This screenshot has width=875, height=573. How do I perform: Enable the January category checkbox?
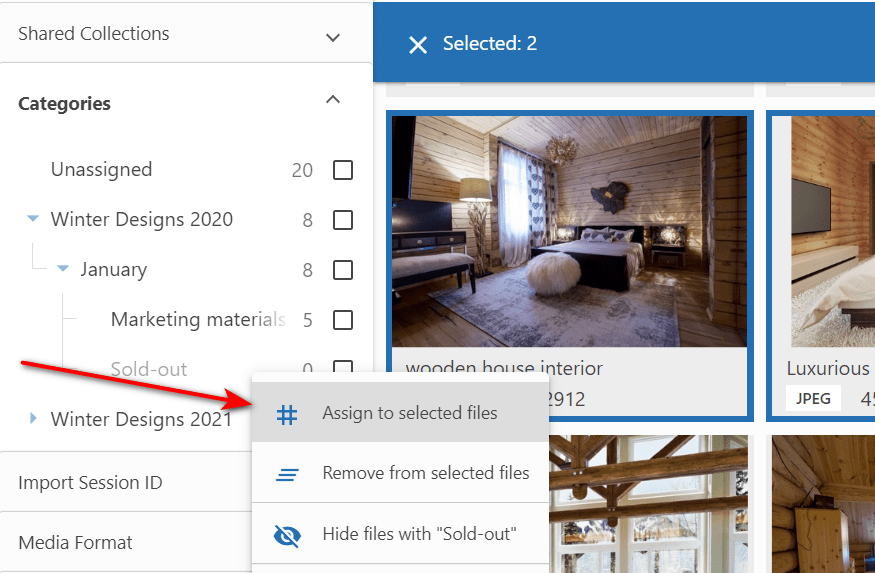pos(343,270)
